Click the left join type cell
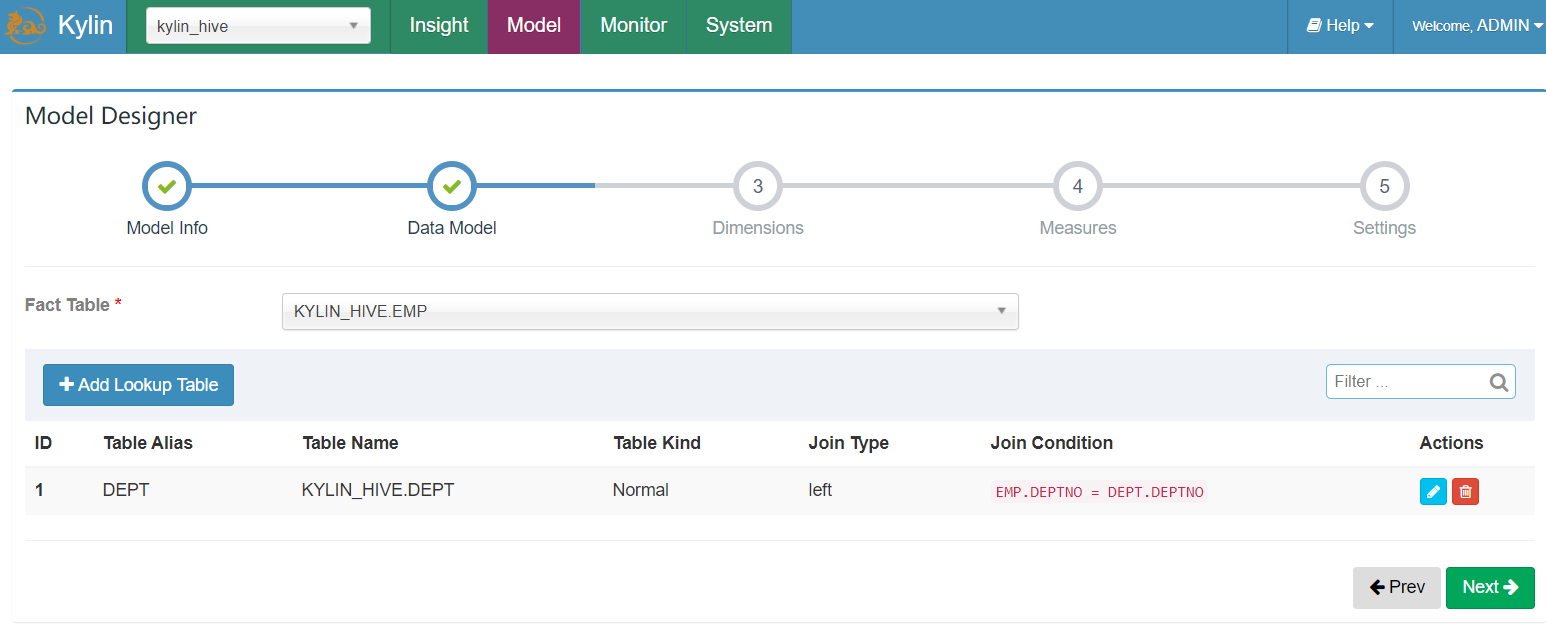 click(820, 490)
